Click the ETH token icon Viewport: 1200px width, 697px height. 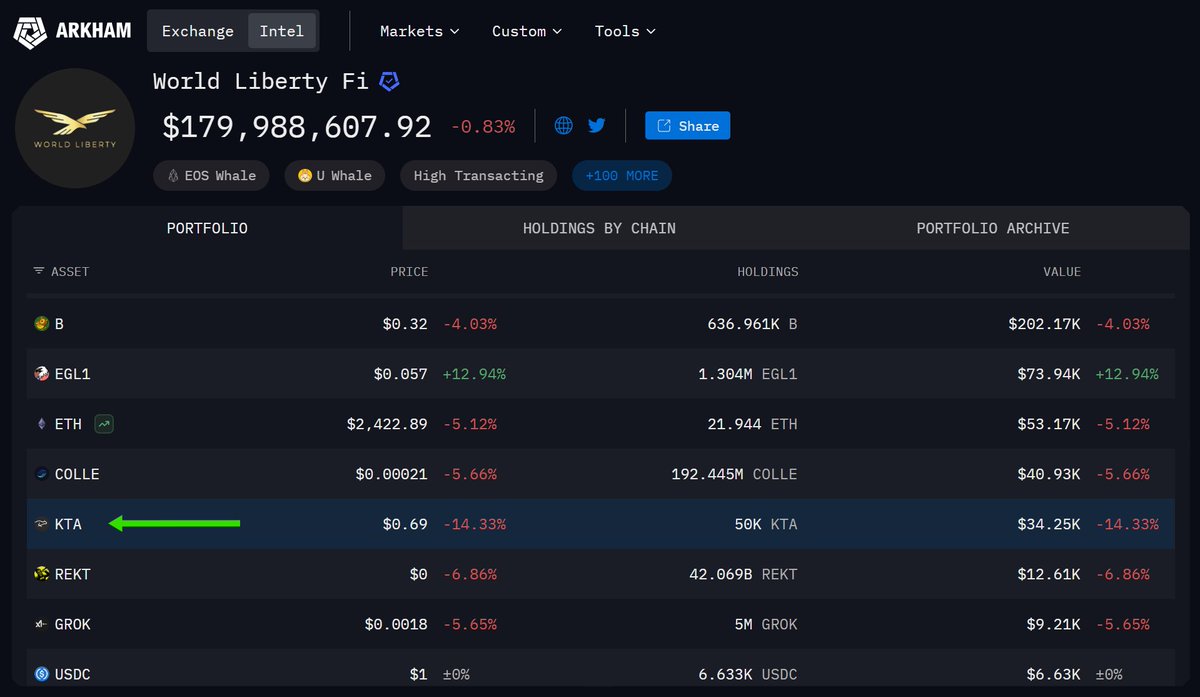[x=41, y=424]
